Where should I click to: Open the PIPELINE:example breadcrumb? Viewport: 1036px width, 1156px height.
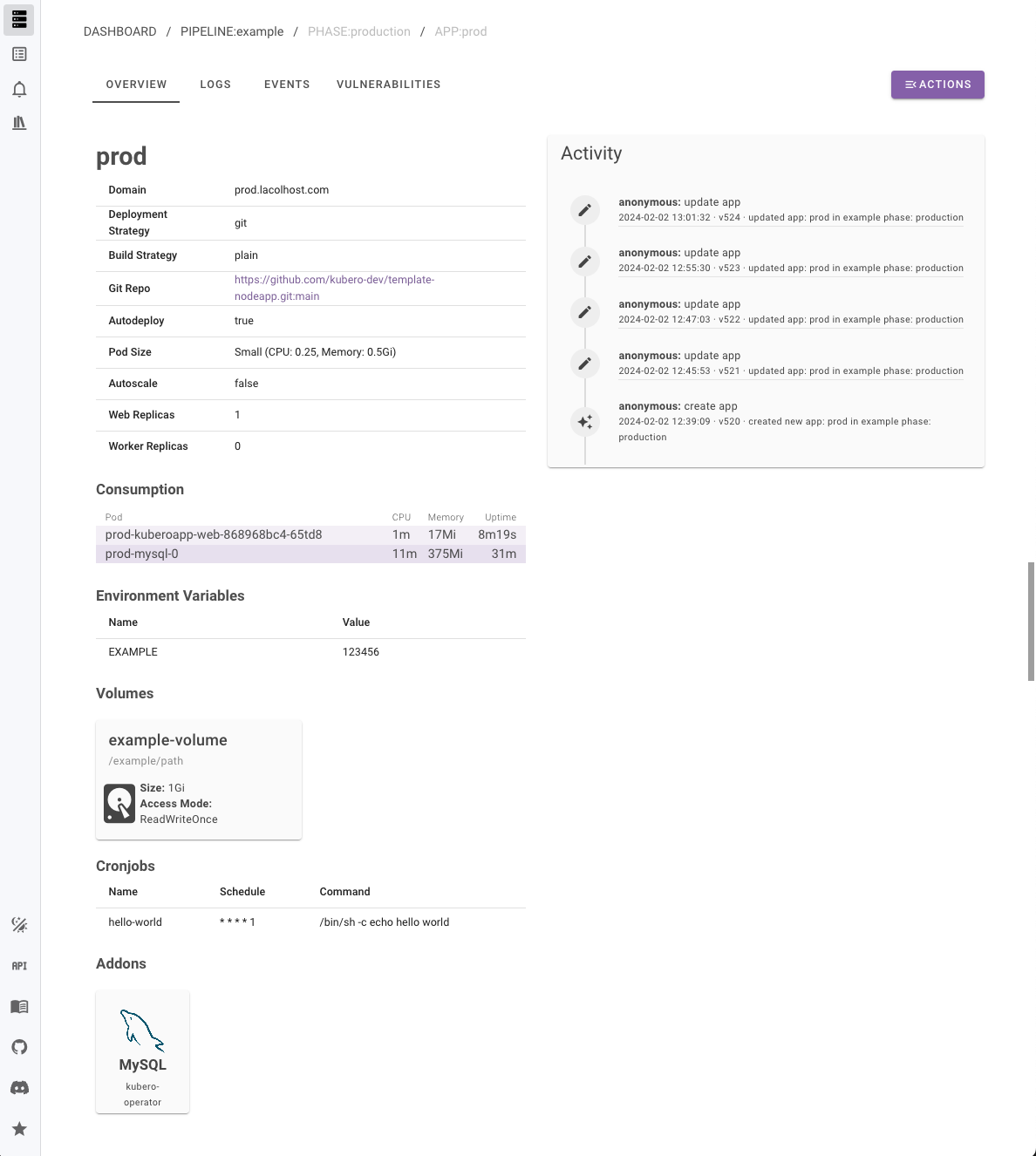(232, 31)
